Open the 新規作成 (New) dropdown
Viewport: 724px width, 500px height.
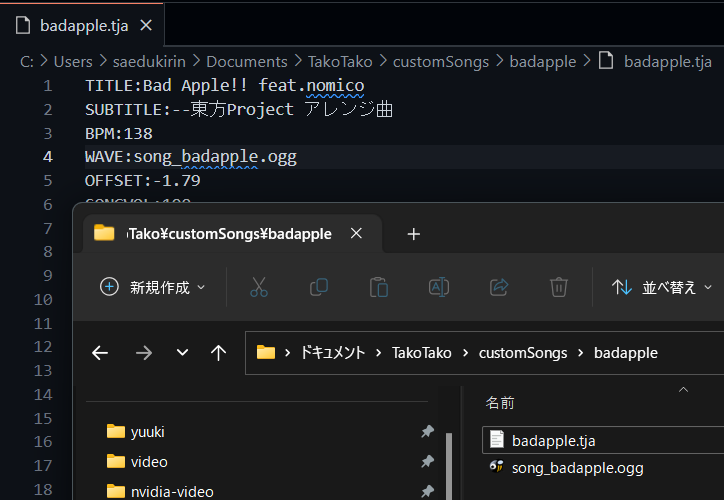tap(152, 287)
